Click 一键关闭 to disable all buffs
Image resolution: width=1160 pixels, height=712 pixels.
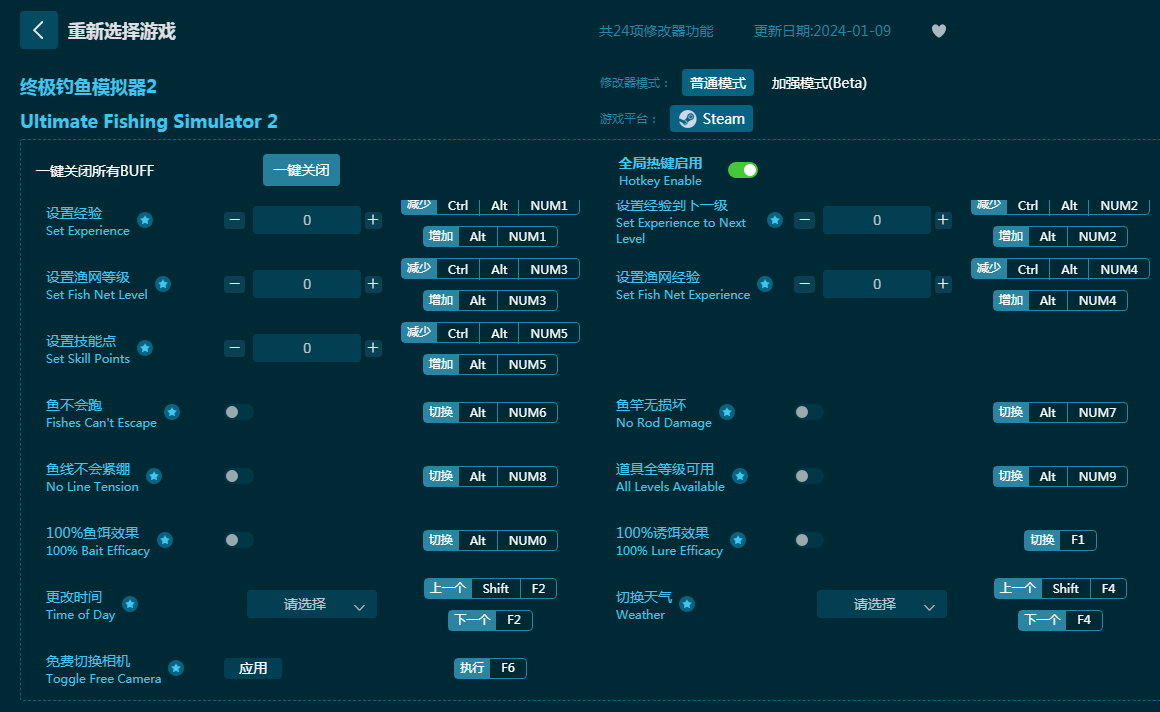301,170
